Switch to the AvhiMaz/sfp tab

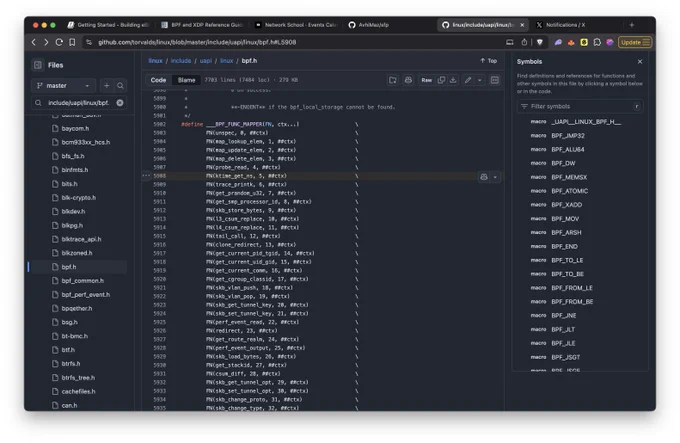(369, 25)
